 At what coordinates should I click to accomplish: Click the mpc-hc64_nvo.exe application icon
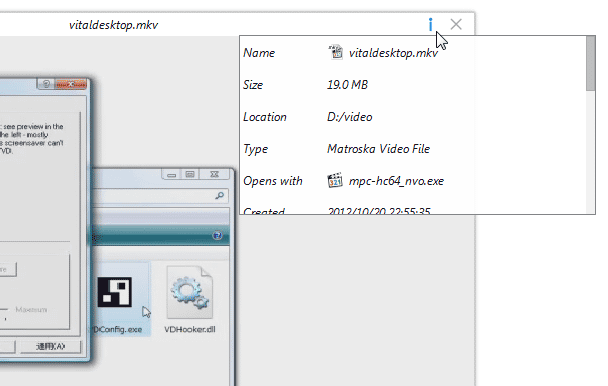click(335, 180)
